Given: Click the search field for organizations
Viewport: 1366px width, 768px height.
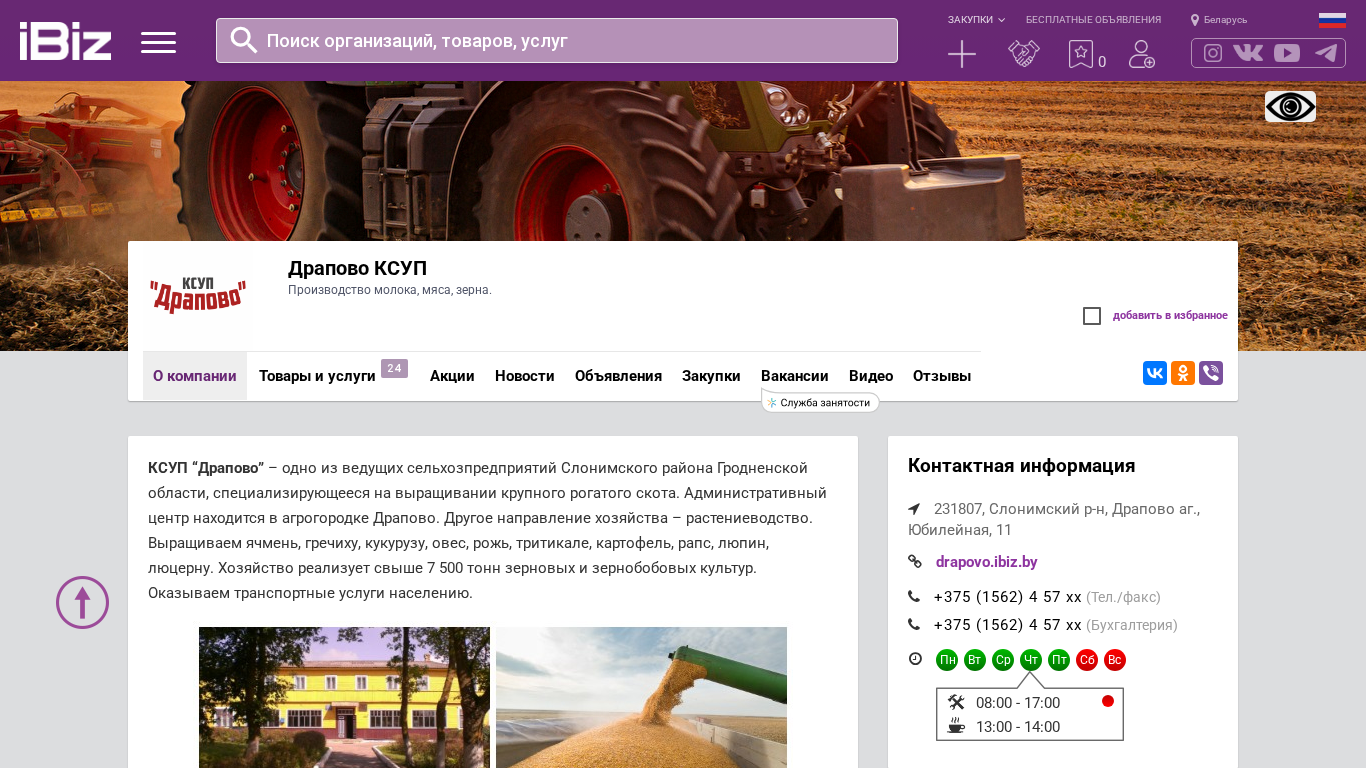Looking at the screenshot, I should (x=557, y=40).
